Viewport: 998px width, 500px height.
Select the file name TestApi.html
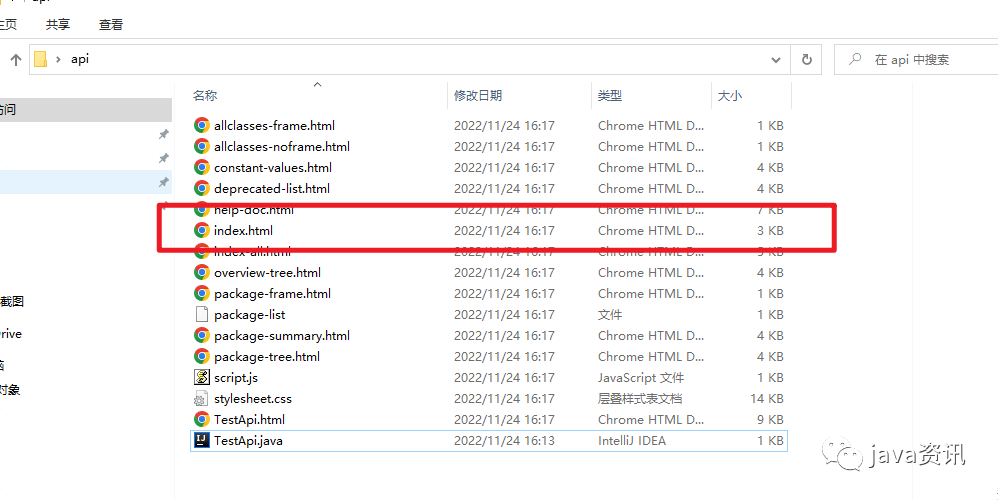pyautogui.click(x=250, y=419)
